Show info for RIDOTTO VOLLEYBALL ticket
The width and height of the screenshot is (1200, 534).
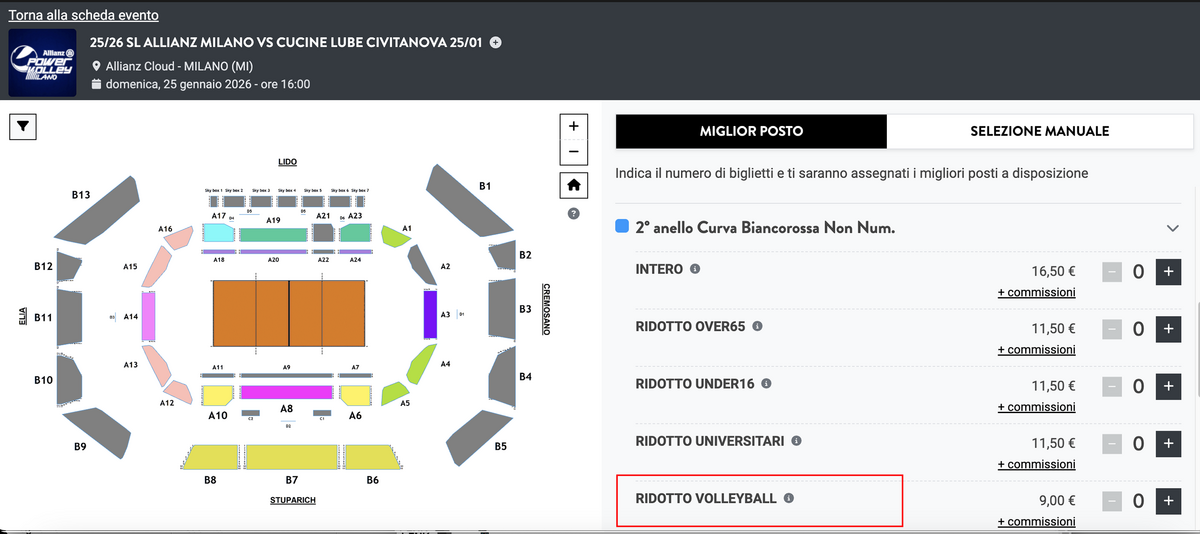pos(788,498)
